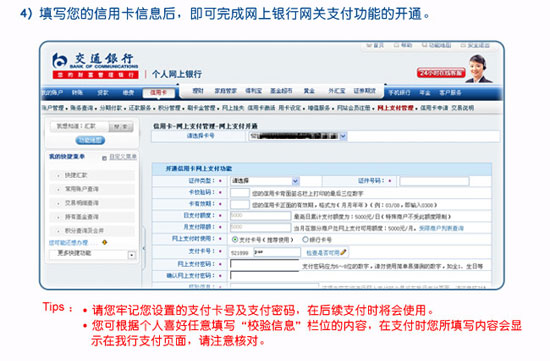Open the 家庭管家 menu

(x=226, y=91)
